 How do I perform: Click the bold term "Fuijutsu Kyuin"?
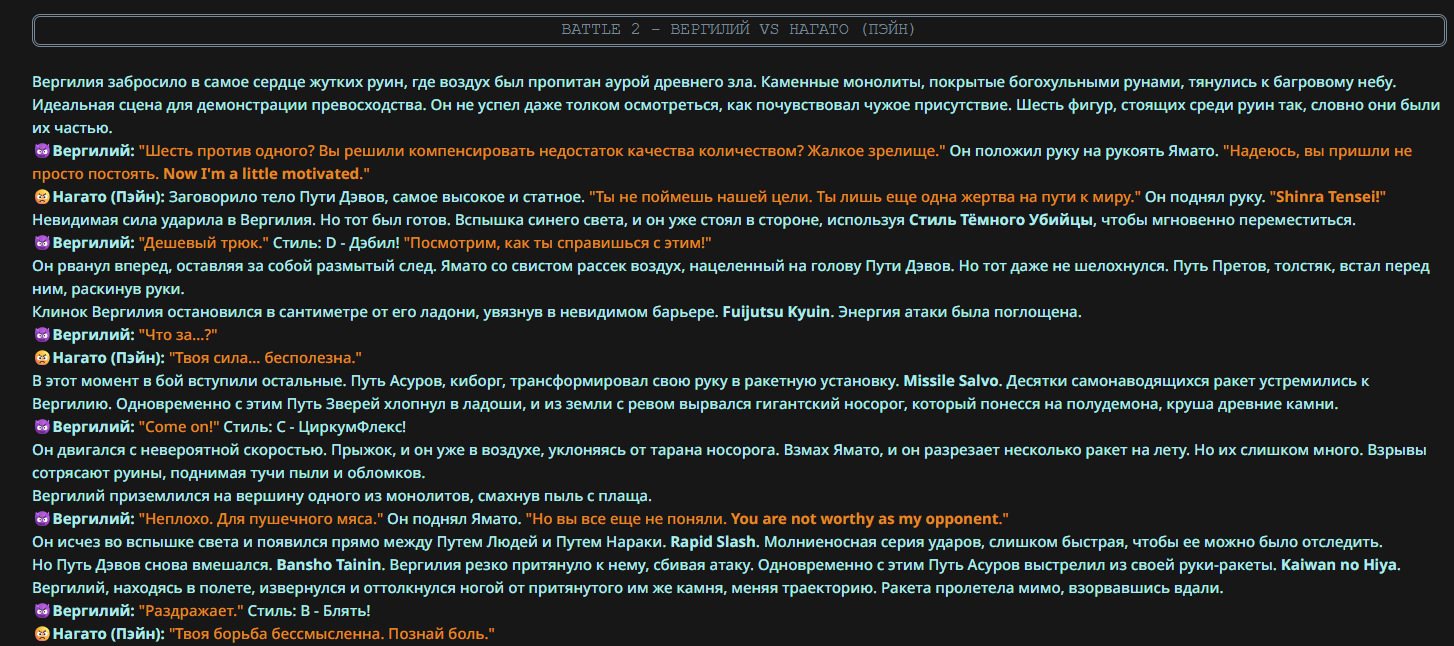pyautogui.click(x=776, y=312)
